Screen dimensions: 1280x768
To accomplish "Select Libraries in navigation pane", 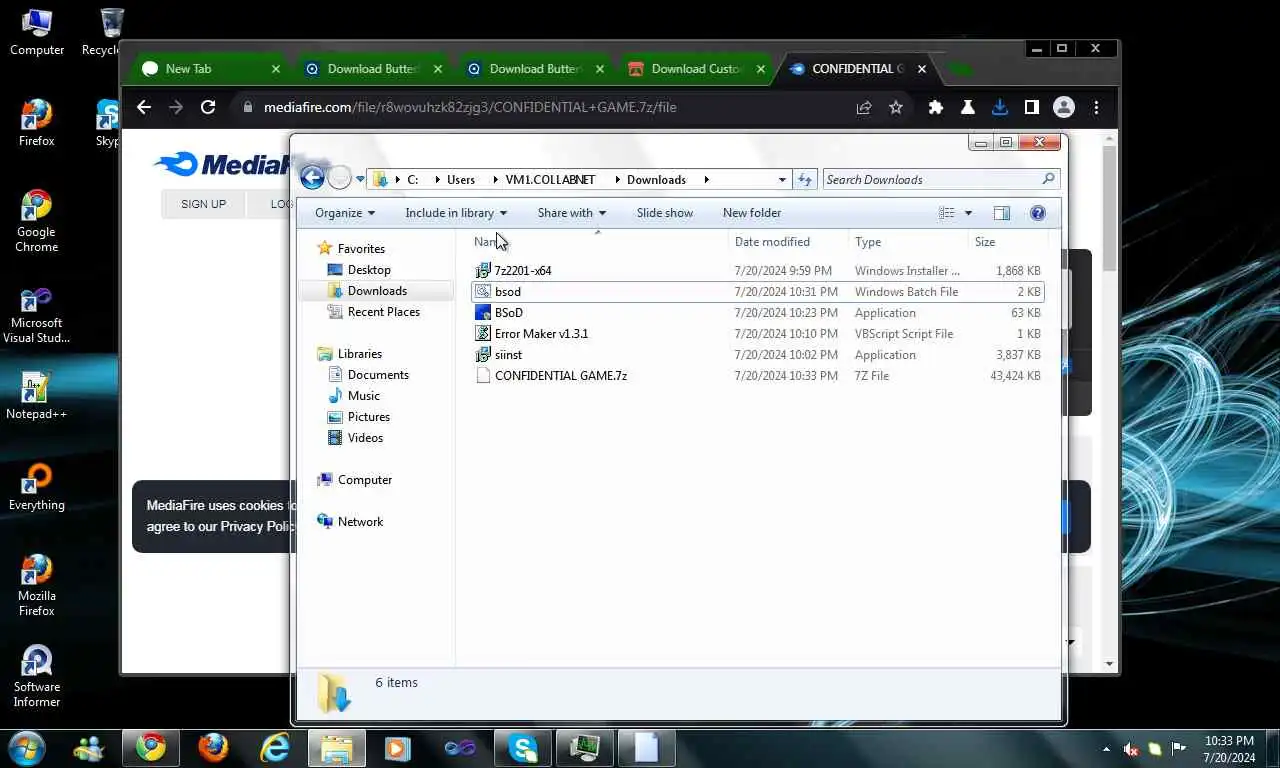I will coord(359,354).
